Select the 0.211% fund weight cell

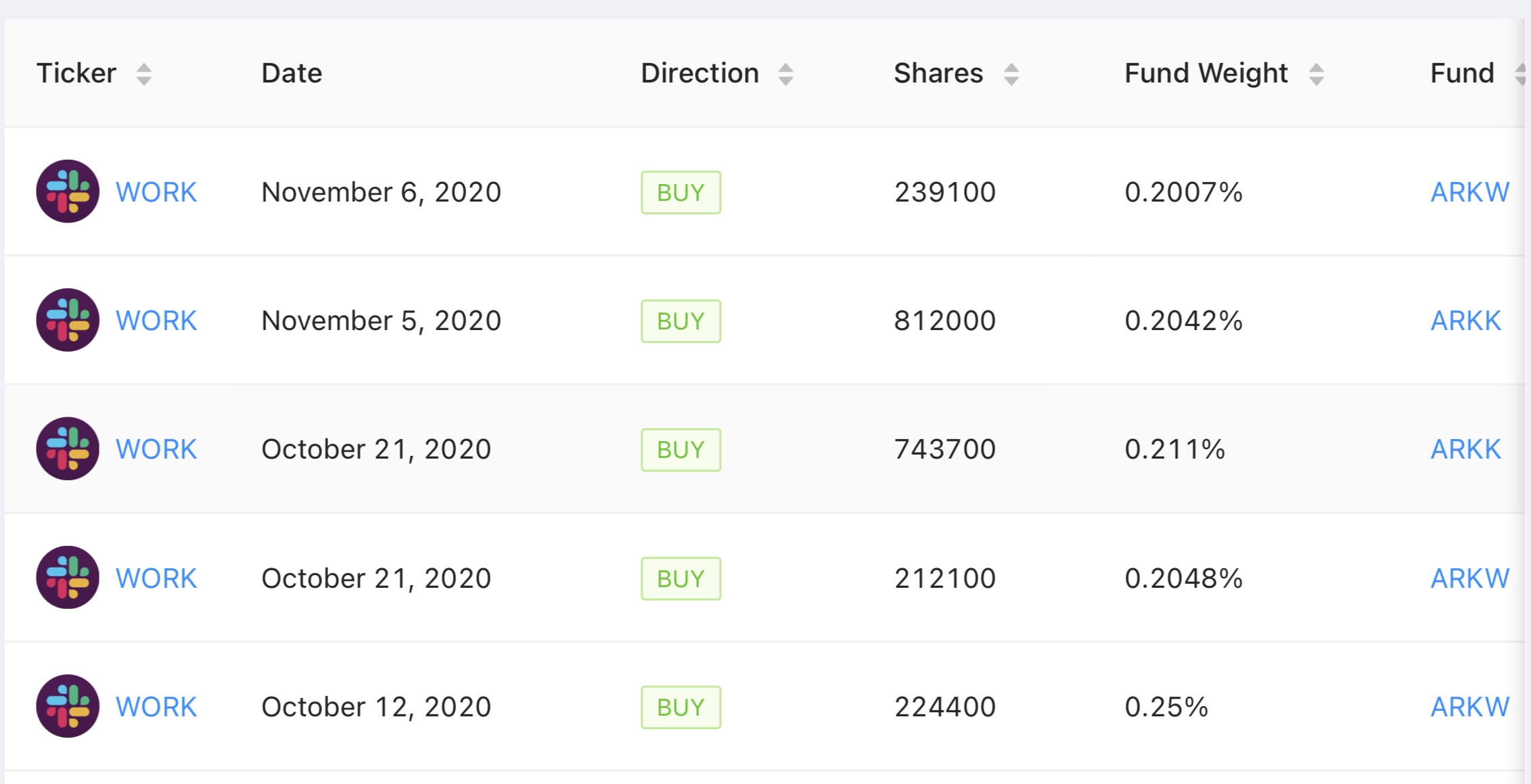(x=1174, y=449)
